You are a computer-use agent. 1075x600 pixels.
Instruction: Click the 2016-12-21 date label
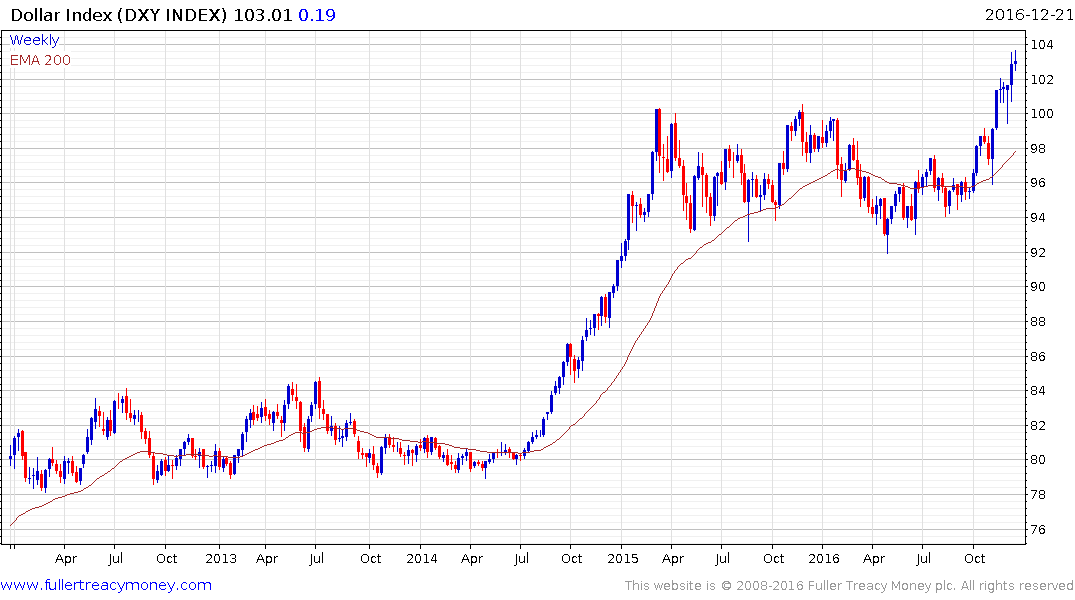(1028, 14)
